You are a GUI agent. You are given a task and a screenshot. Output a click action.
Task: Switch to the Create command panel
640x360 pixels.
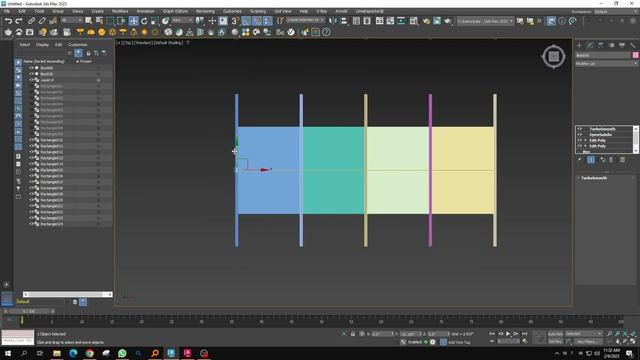(x=579, y=45)
